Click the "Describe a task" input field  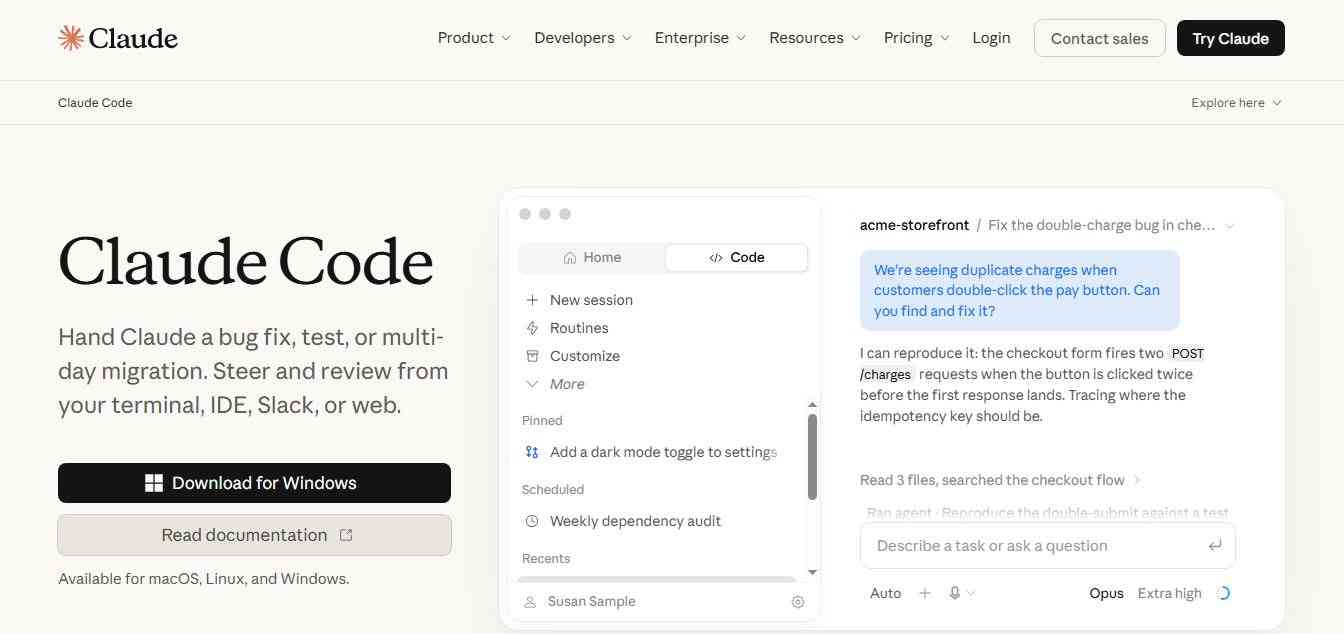click(1048, 546)
